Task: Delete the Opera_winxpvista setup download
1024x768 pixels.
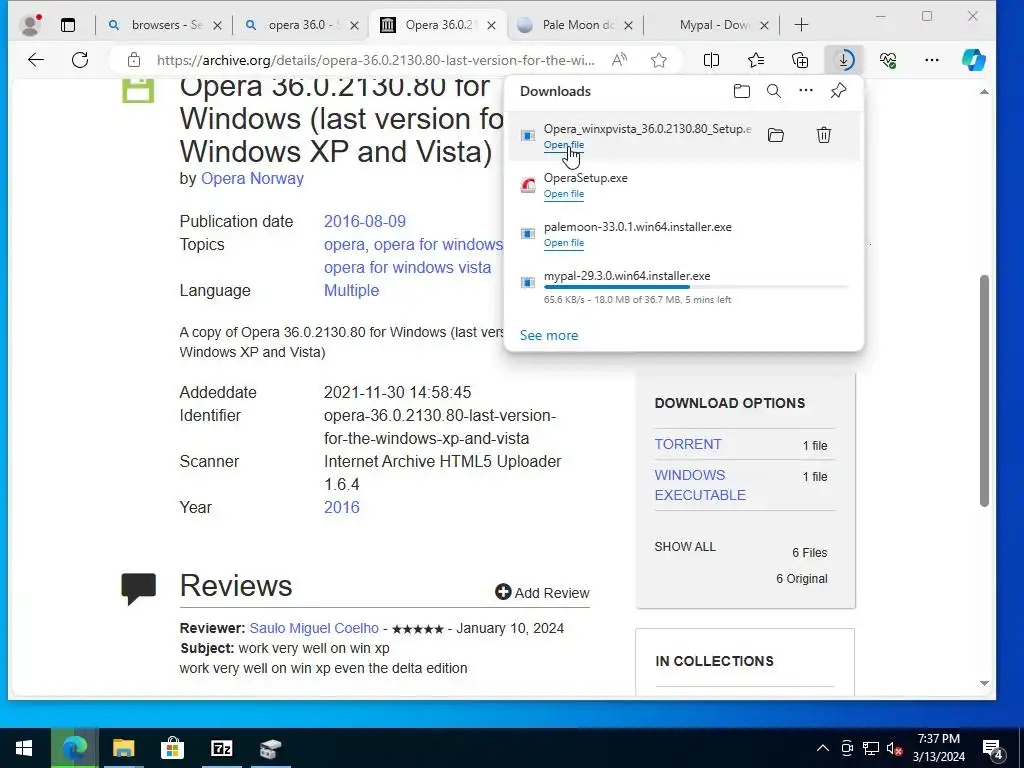Action: pos(824,135)
